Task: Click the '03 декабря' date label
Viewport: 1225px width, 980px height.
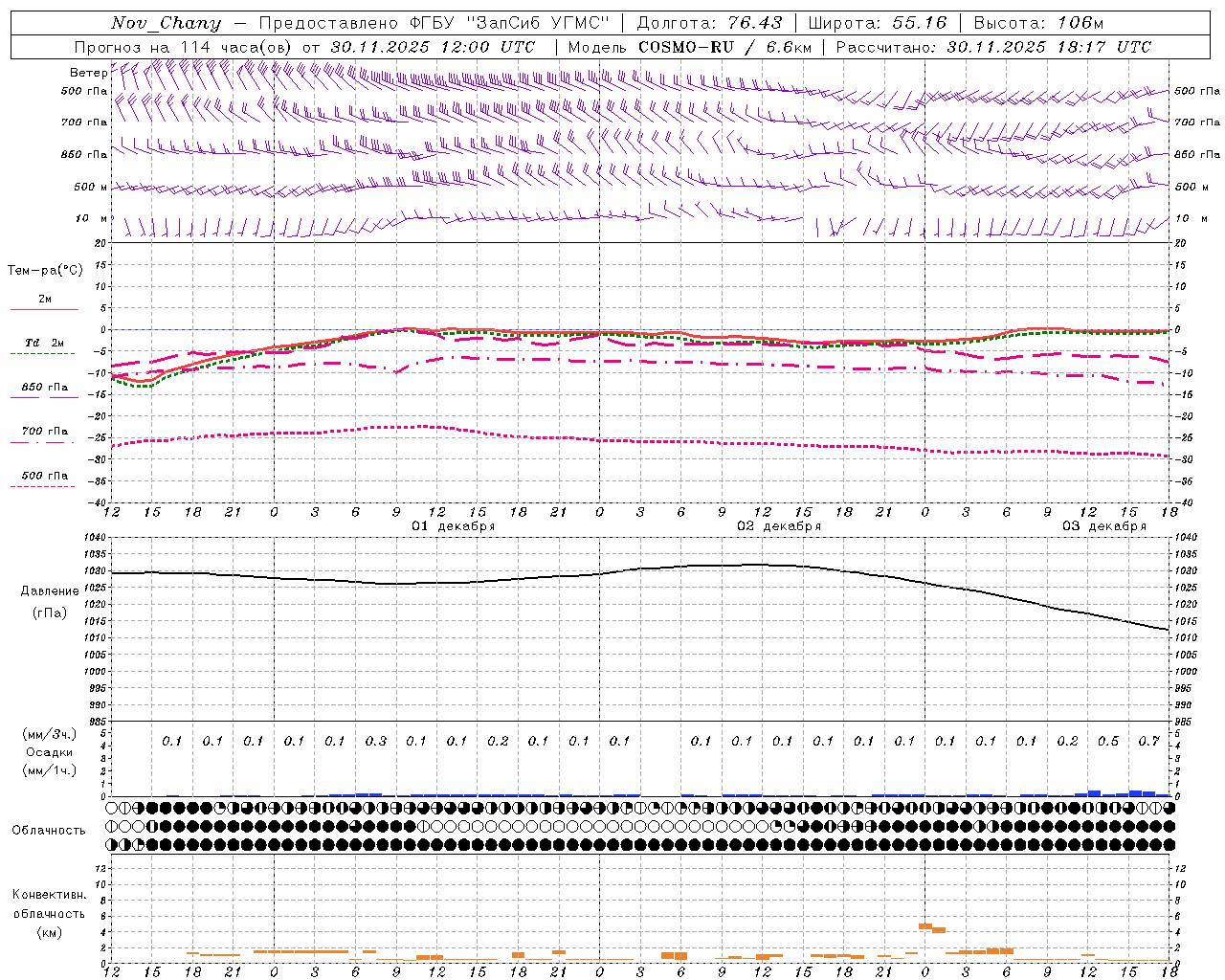Action: 1104,526
